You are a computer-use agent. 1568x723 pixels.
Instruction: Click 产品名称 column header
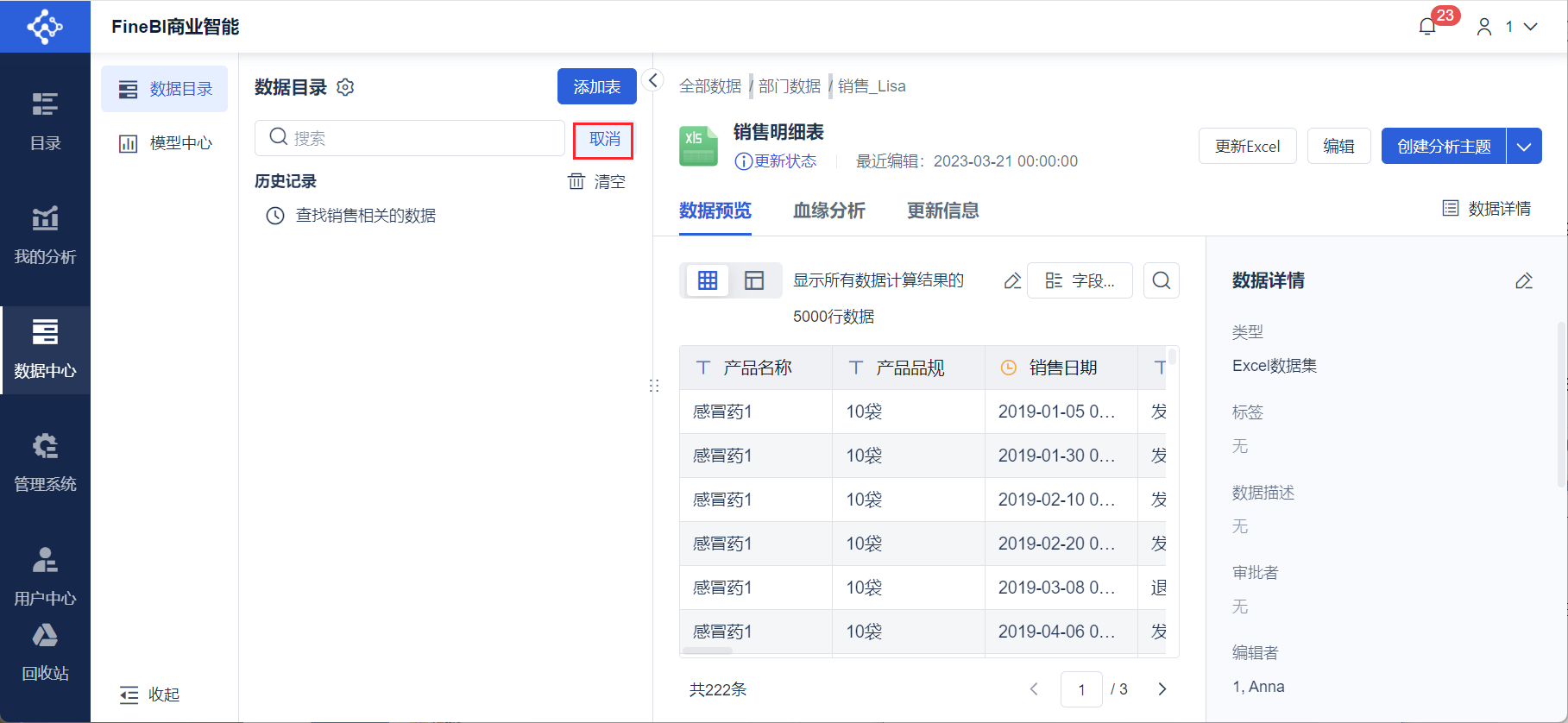tap(756, 368)
